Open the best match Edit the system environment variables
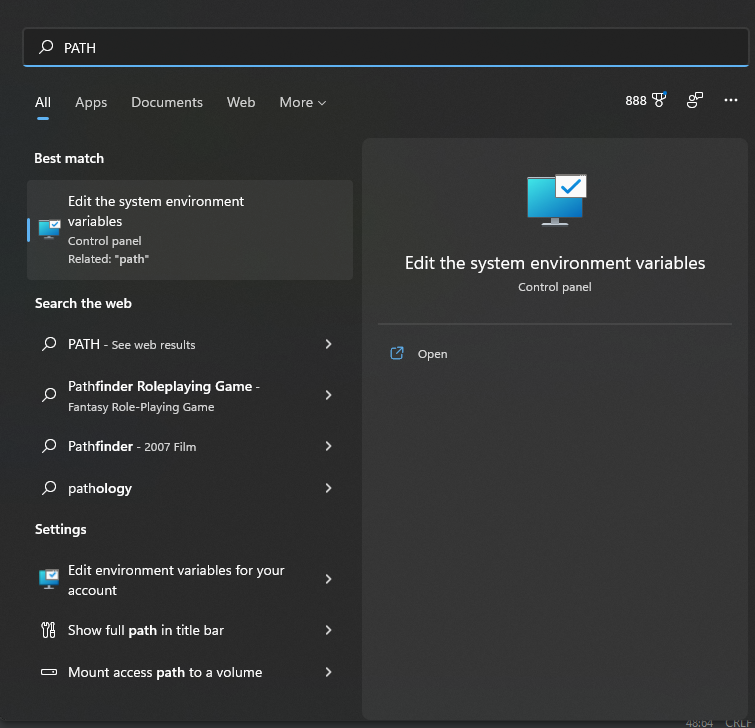The image size is (755, 728). pyautogui.click(x=190, y=230)
